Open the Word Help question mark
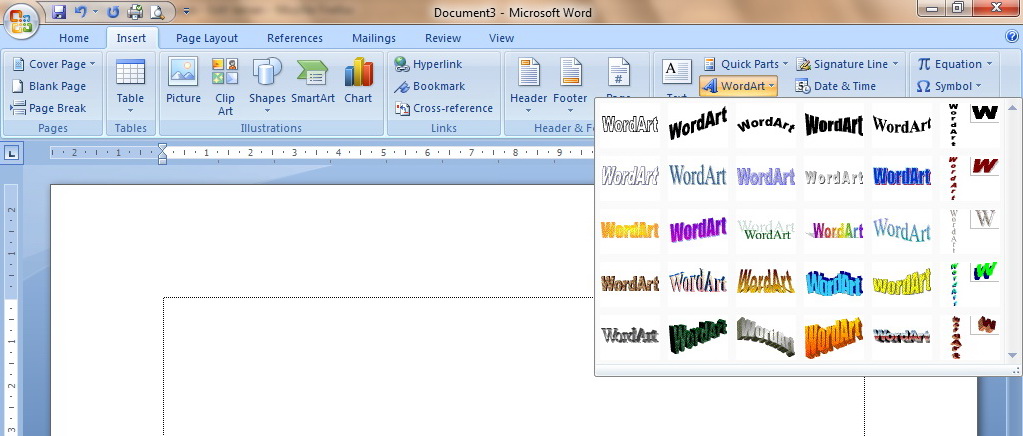 pos(1012,37)
